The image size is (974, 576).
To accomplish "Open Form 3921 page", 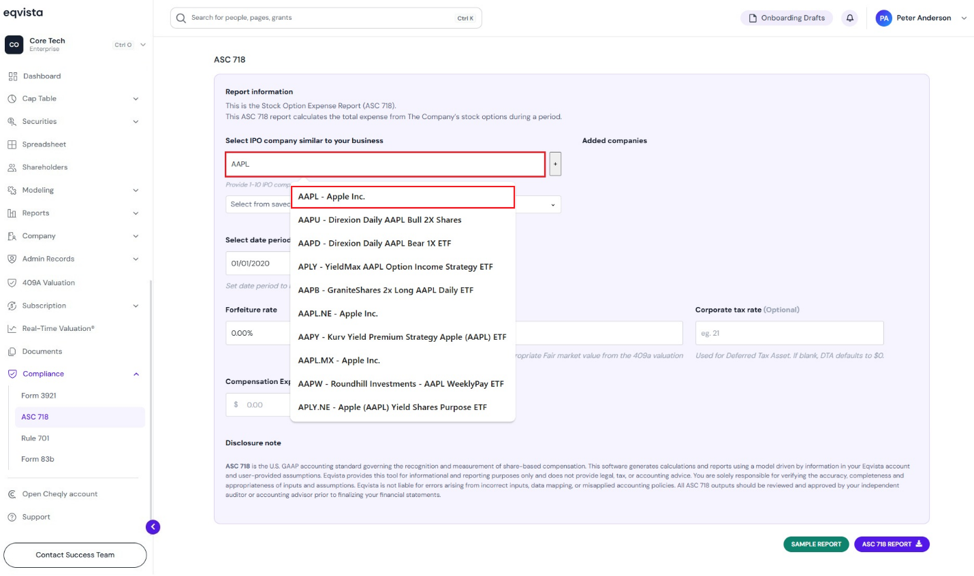I will 39,396.
